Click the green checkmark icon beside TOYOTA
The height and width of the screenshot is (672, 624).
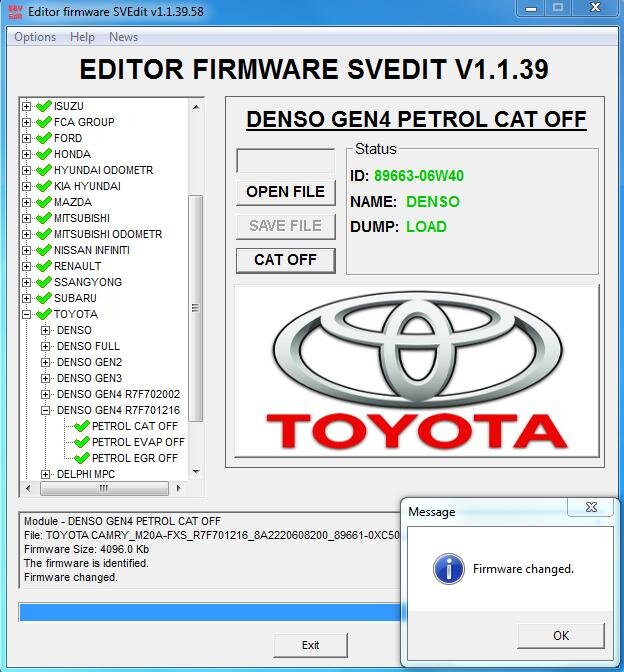(x=43, y=314)
